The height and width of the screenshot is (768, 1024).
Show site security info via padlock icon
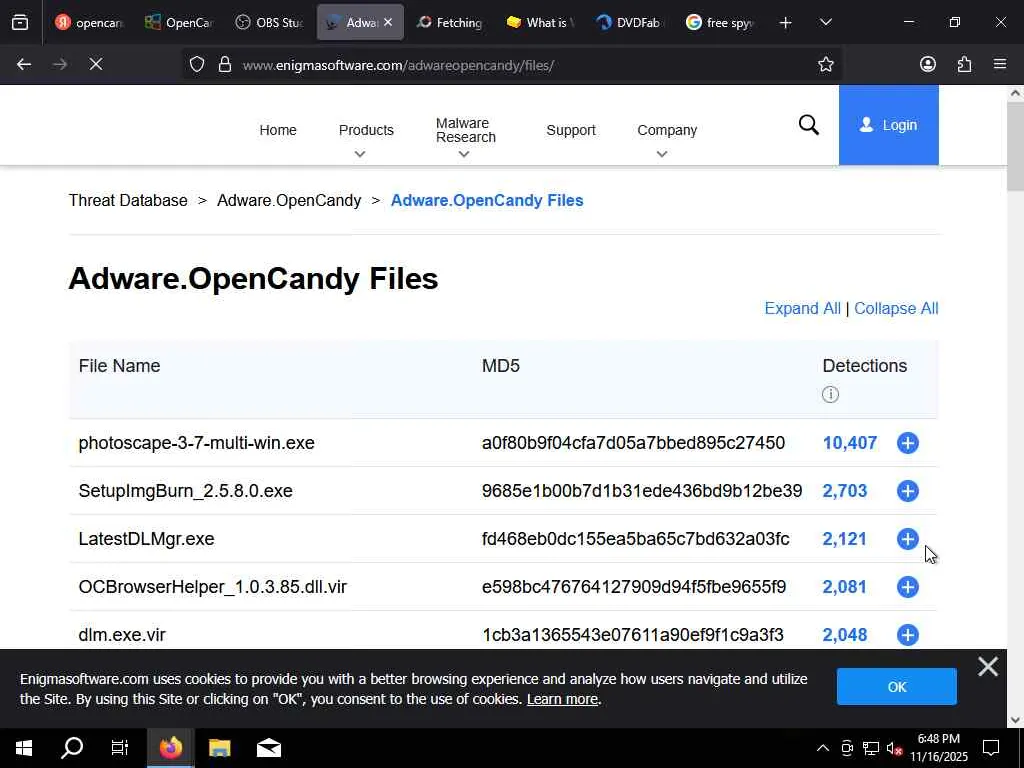pos(225,64)
